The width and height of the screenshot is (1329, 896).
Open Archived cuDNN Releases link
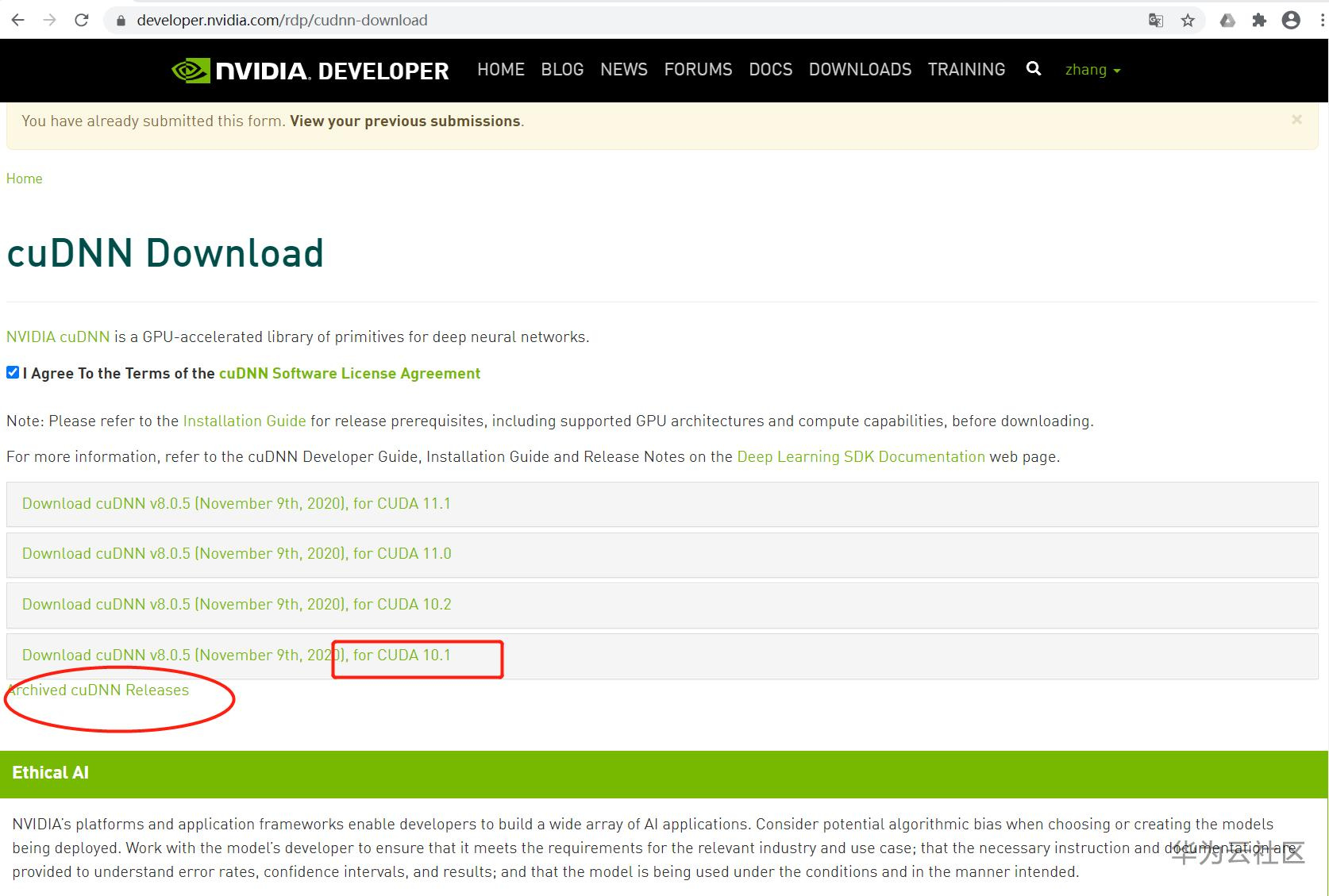pos(98,690)
